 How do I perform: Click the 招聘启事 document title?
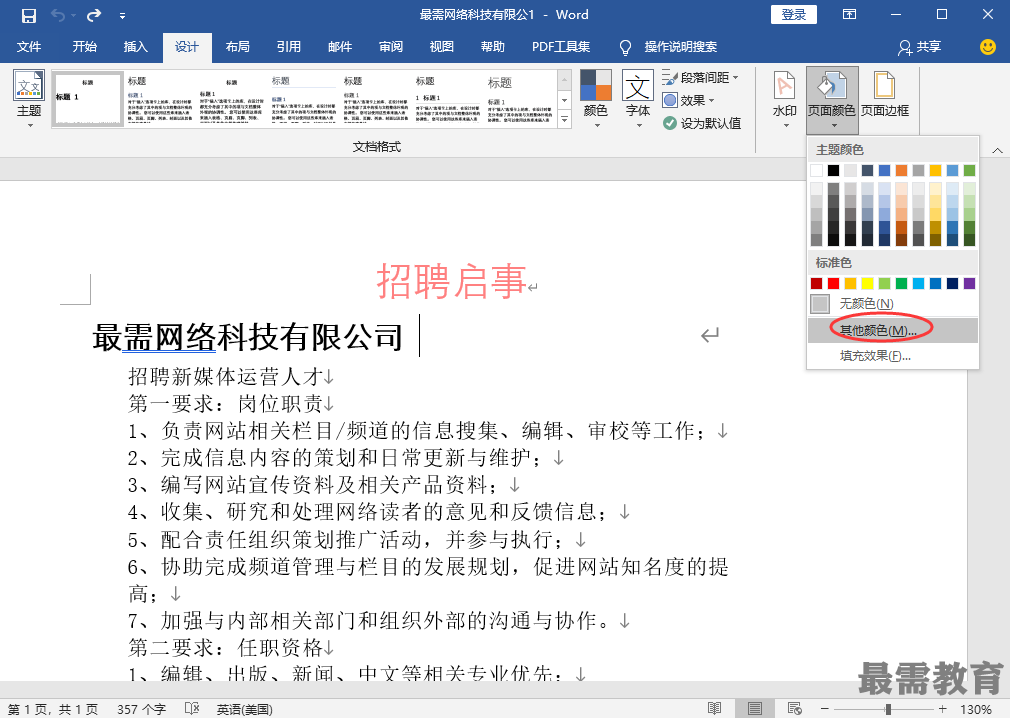pos(451,281)
